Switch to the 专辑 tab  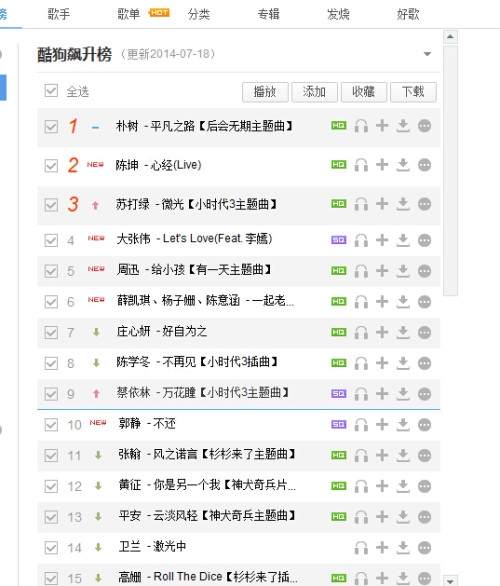tap(268, 14)
